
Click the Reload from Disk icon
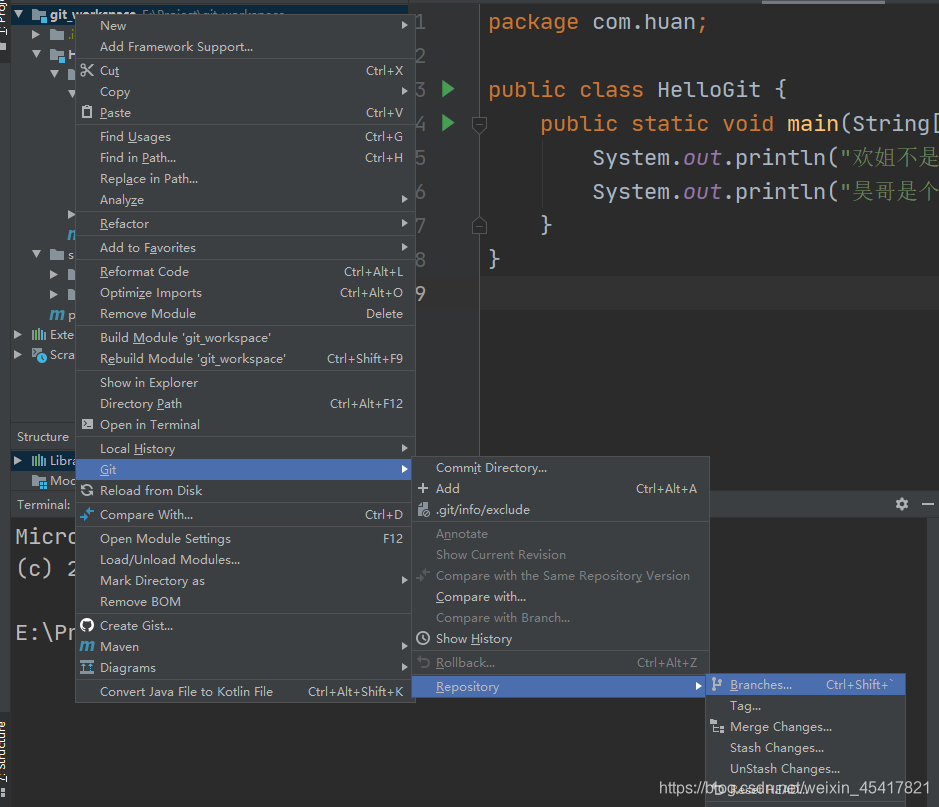point(87,490)
